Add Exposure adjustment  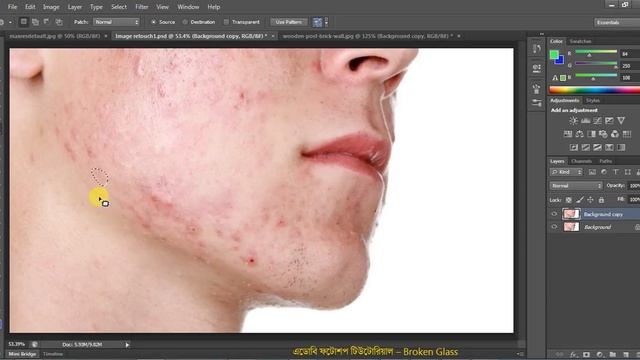[609, 120]
